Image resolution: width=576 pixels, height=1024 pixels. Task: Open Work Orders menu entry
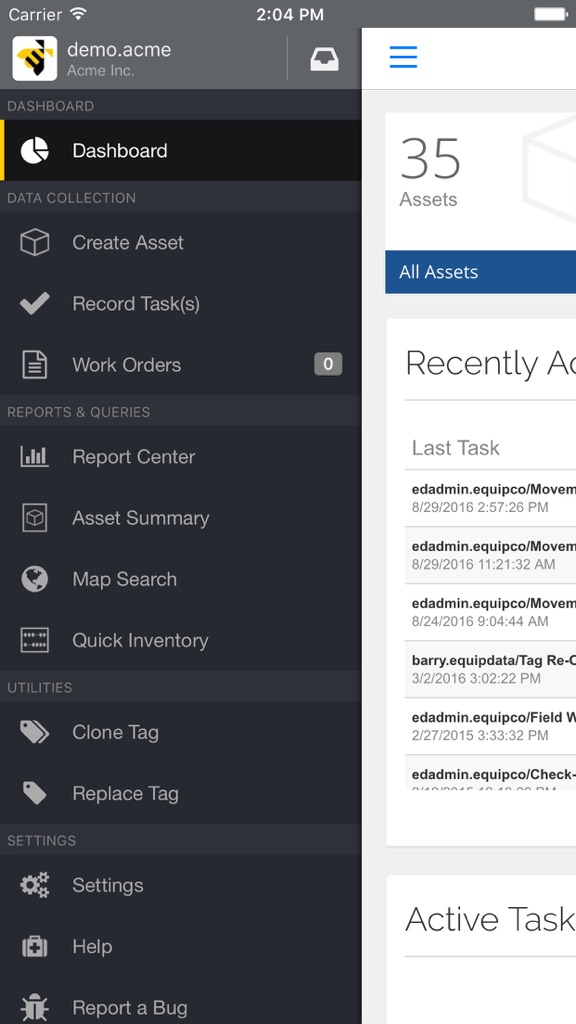point(180,364)
